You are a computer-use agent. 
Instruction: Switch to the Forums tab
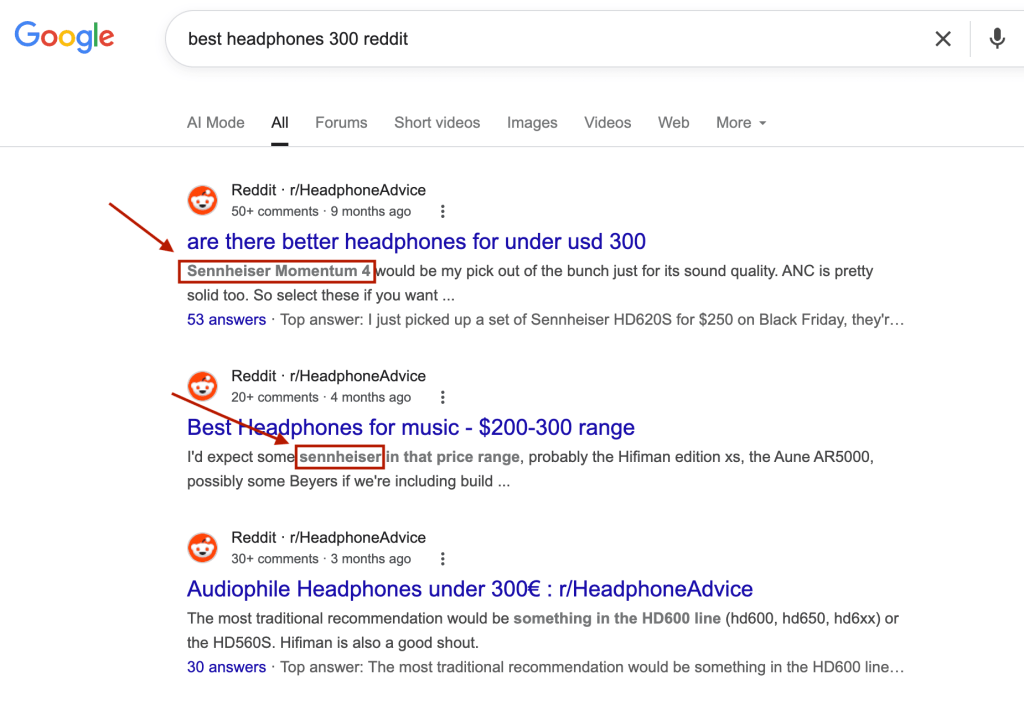[x=341, y=122]
